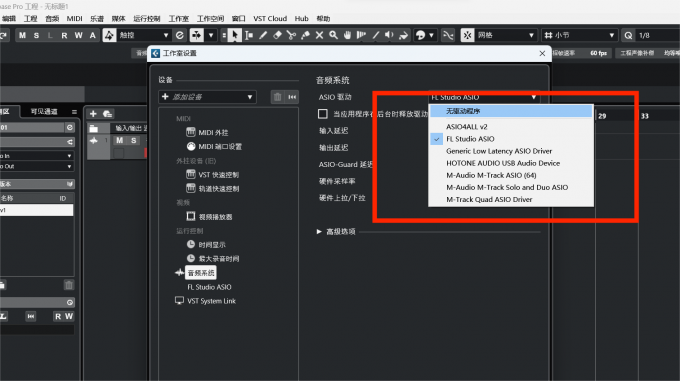The height and width of the screenshot is (381, 680).
Task: Select the Erase tool
Action: coord(277,35)
